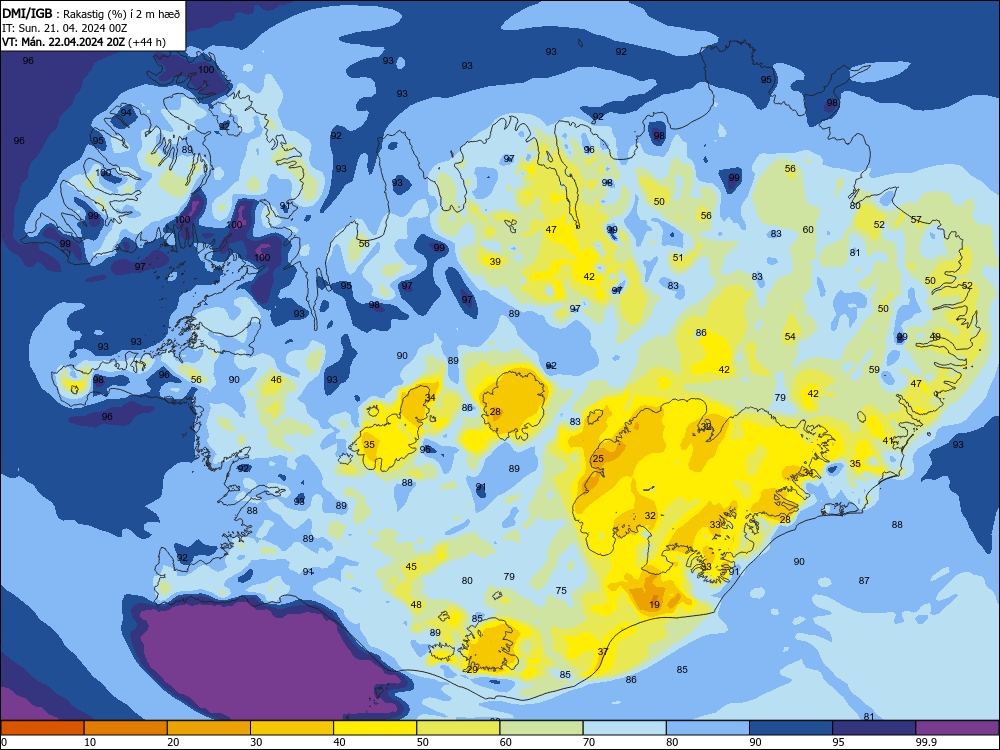Screen dimensions: 1000x750
Task: Click the humidity value '75' in the south
Action: pyautogui.click(x=561, y=591)
